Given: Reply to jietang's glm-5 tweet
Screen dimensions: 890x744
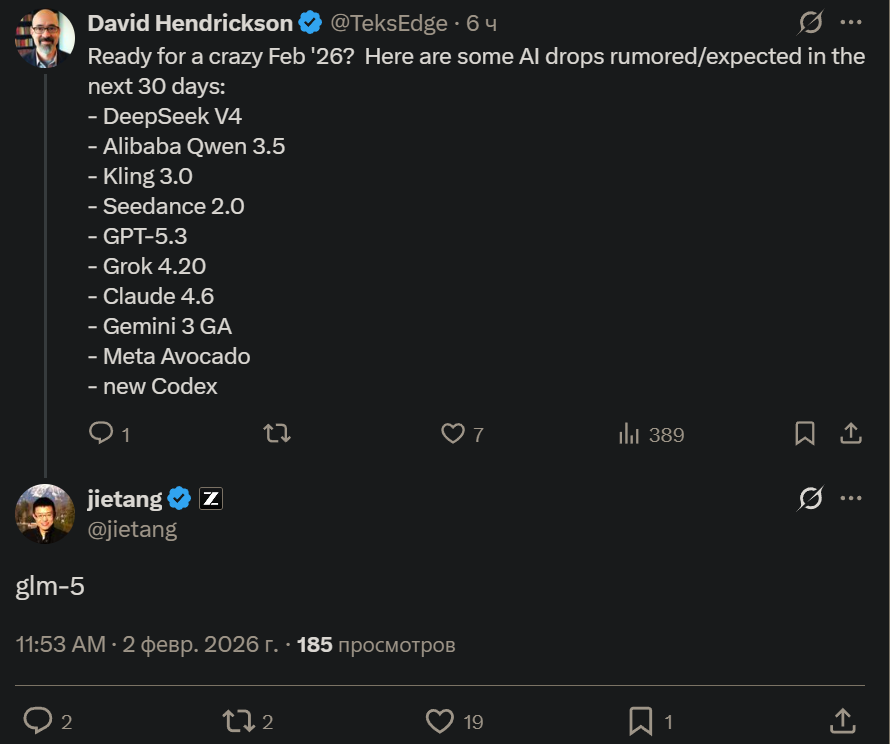Looking at the screenshot, I should [x=38, y=720].
